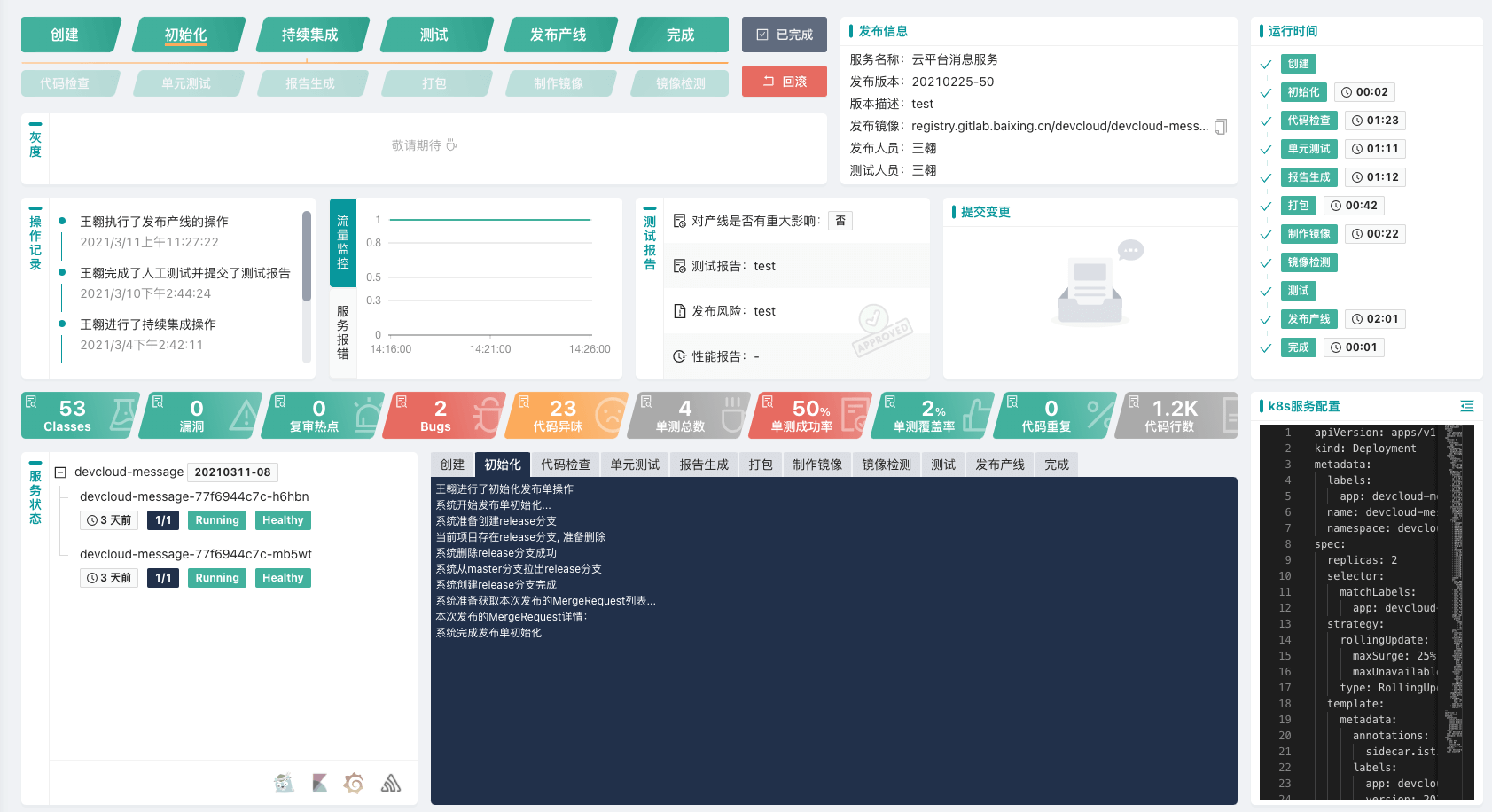
Task: Select the 初始化 pipeline stage
Action: pyautogui.click(x=188, y=35)
